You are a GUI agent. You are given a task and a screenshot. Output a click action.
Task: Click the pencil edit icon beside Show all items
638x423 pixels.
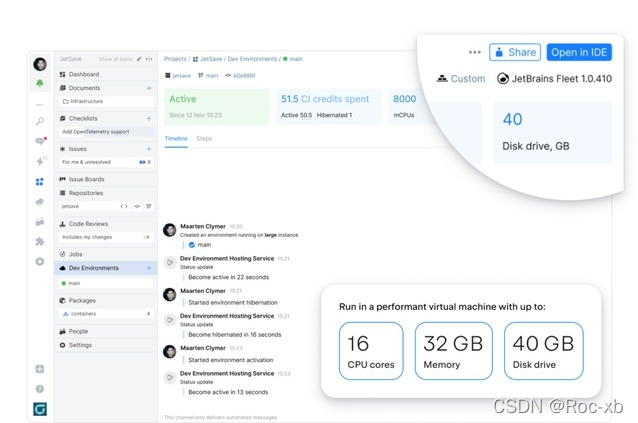point(139,59)
